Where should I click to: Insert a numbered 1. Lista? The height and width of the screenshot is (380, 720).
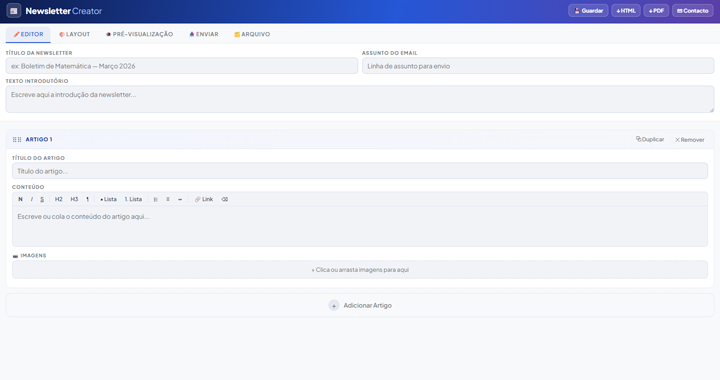133,199
